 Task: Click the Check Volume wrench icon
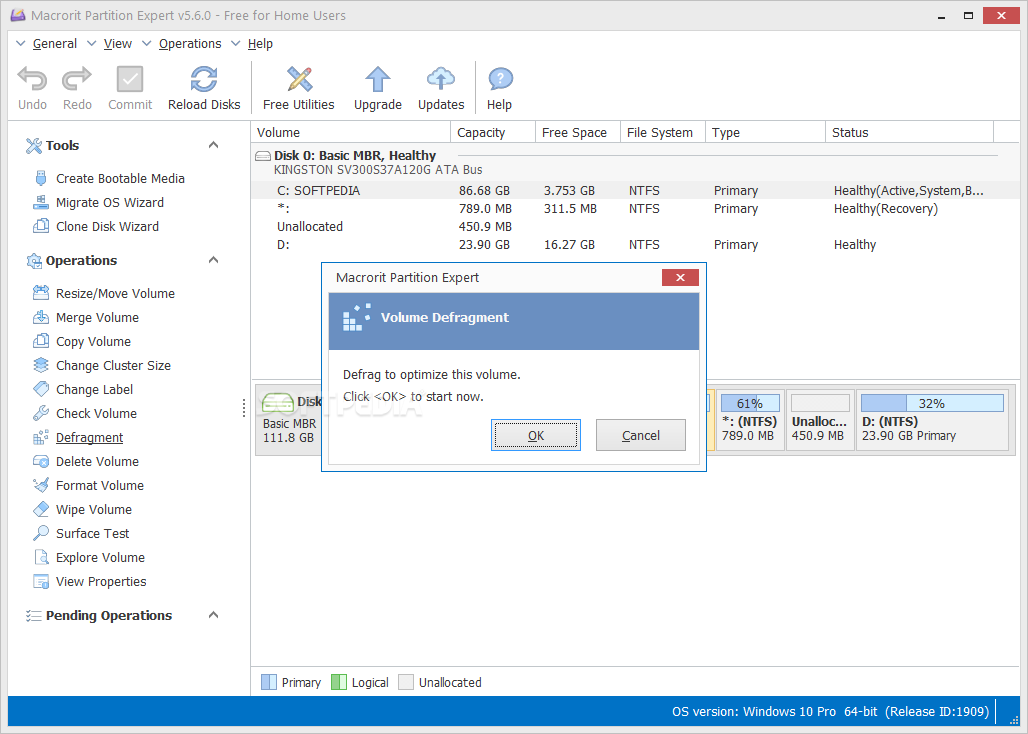pos(41,413)
